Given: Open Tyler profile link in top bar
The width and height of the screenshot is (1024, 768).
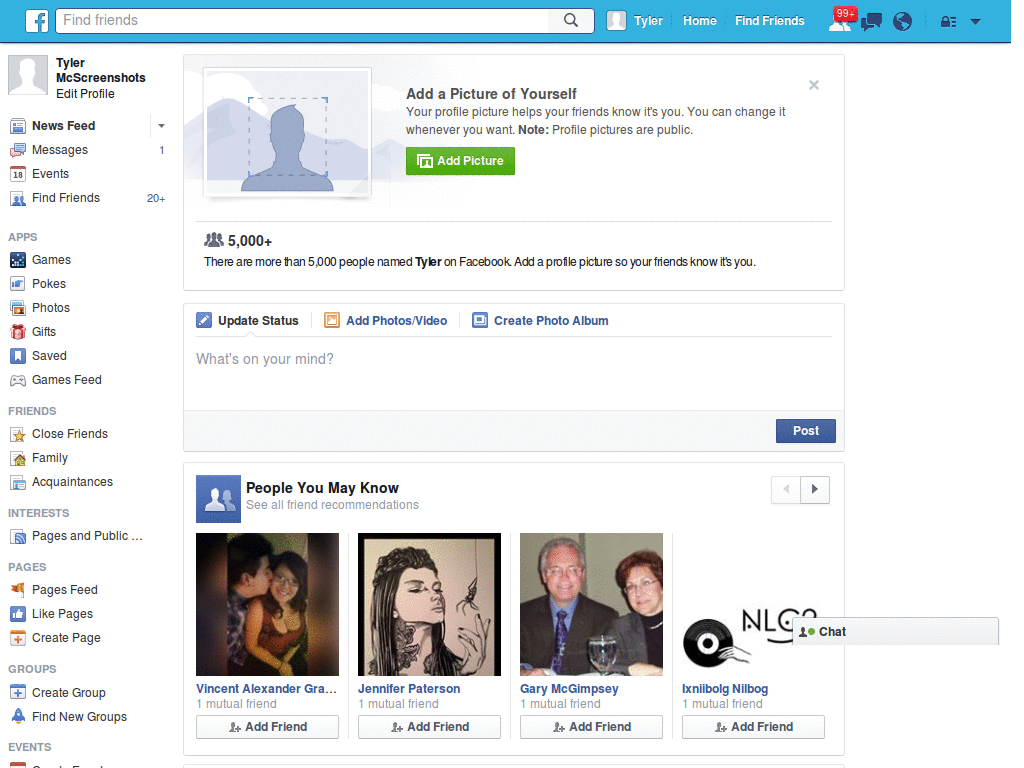Looking at the screenshot, I should pyautogui.click(x=635, y=21).
